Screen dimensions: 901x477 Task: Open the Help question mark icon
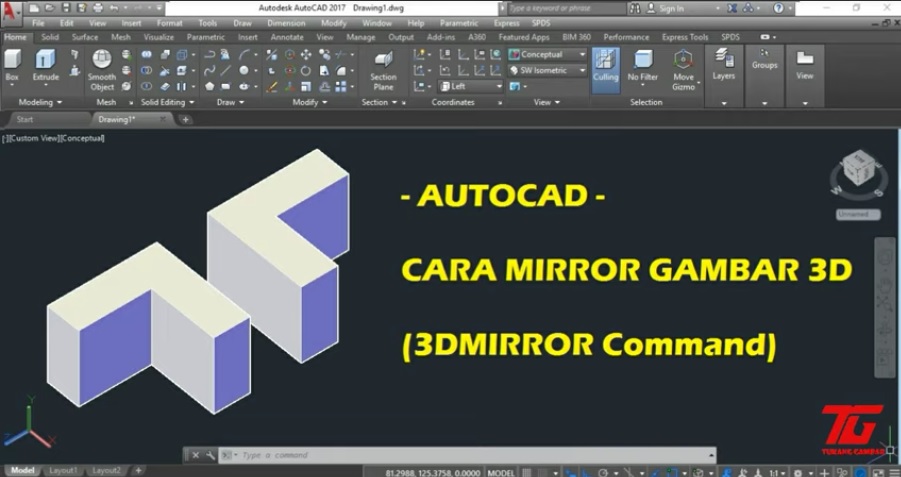tap(778, 8)
